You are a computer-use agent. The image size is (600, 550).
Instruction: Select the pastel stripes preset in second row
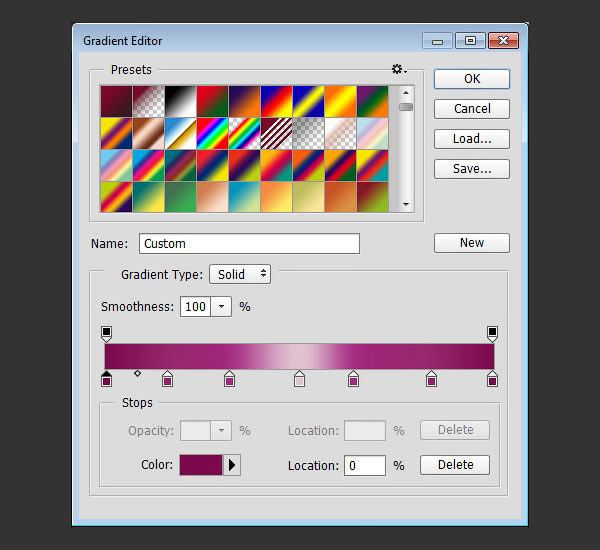[372, 134]
